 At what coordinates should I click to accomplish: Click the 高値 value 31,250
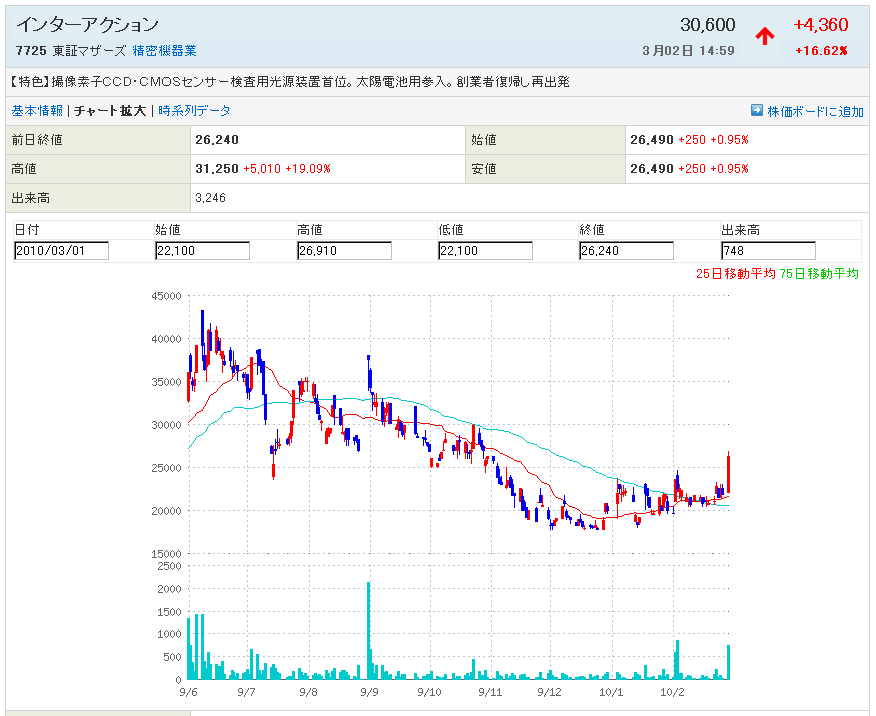click(x=217, y=169)
